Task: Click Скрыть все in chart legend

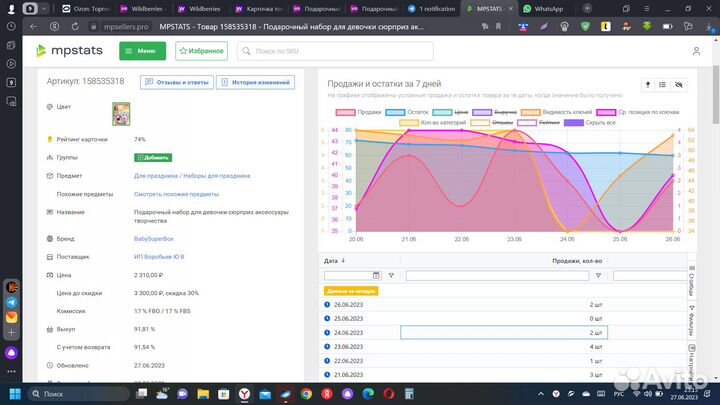Action: [x=590, y=123]
